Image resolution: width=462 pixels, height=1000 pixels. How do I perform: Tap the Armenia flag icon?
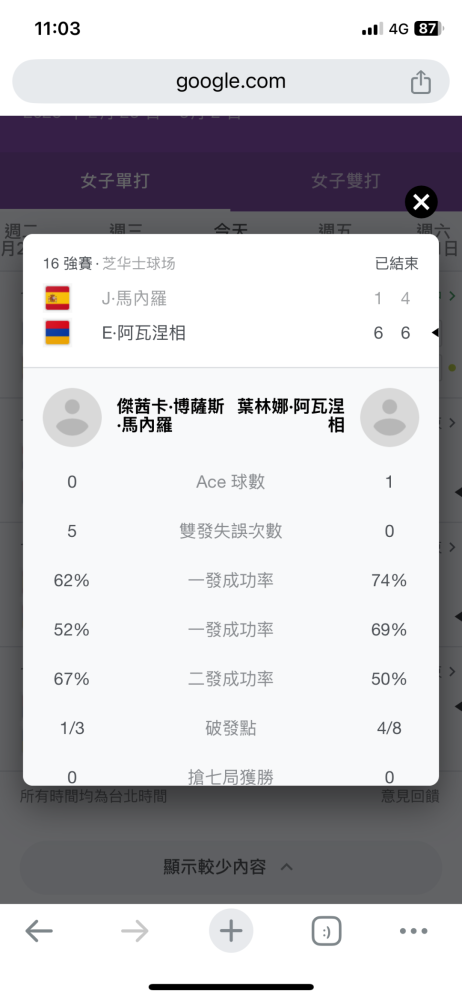pos(57,333)
